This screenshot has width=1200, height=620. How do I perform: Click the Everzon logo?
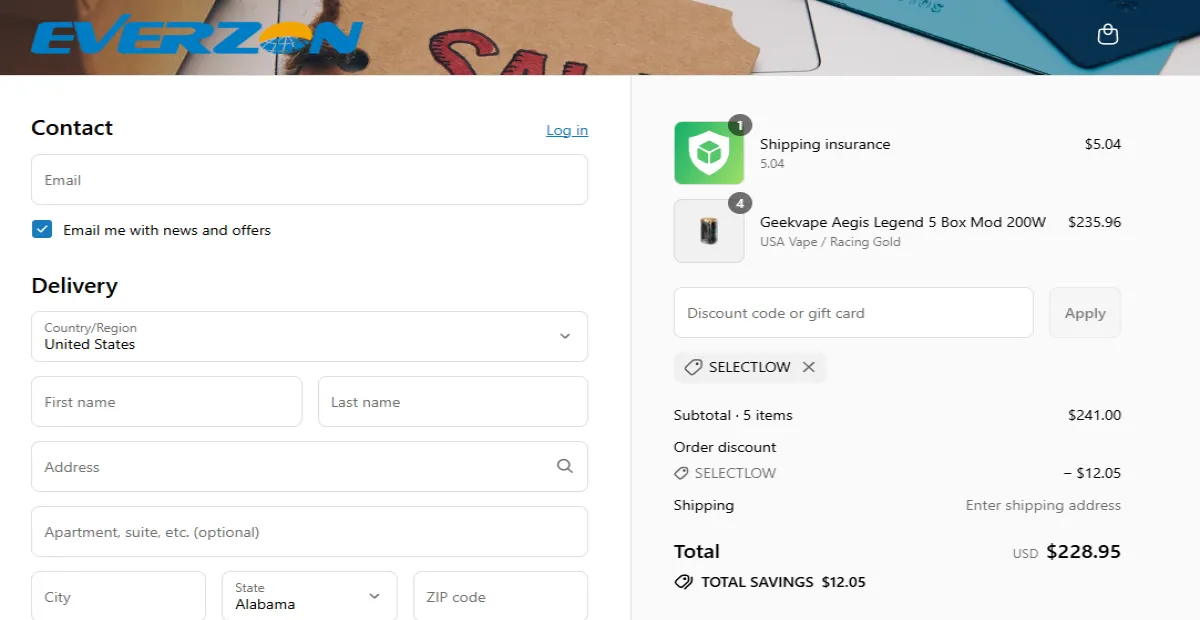[x=193, y=37]
